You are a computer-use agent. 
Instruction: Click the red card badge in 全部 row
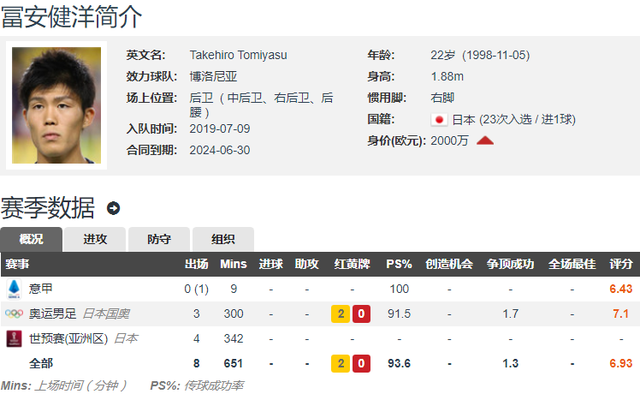click(x=361, y=363)
